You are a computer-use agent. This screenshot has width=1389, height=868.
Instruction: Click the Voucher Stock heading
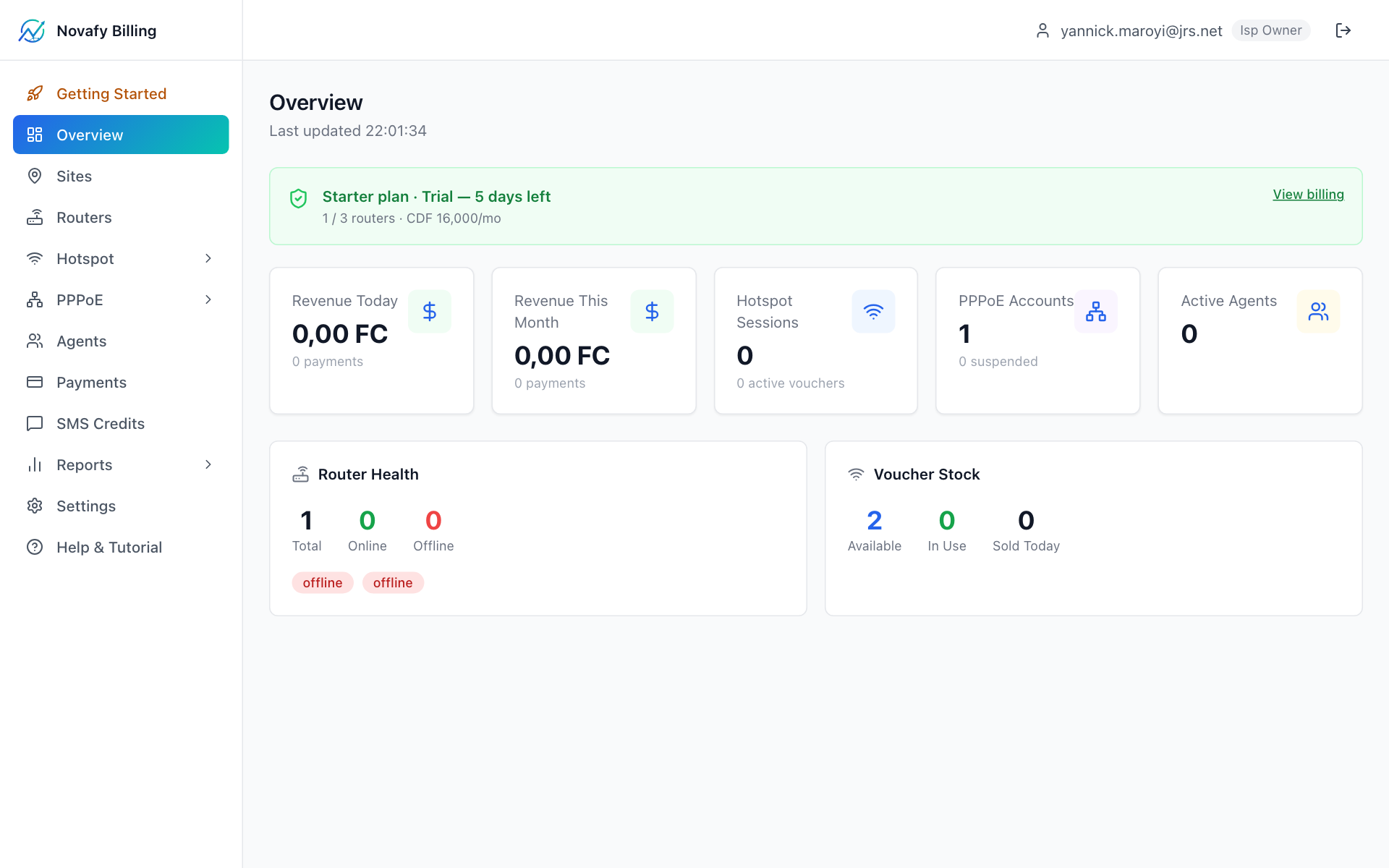(x=927, y=475)
